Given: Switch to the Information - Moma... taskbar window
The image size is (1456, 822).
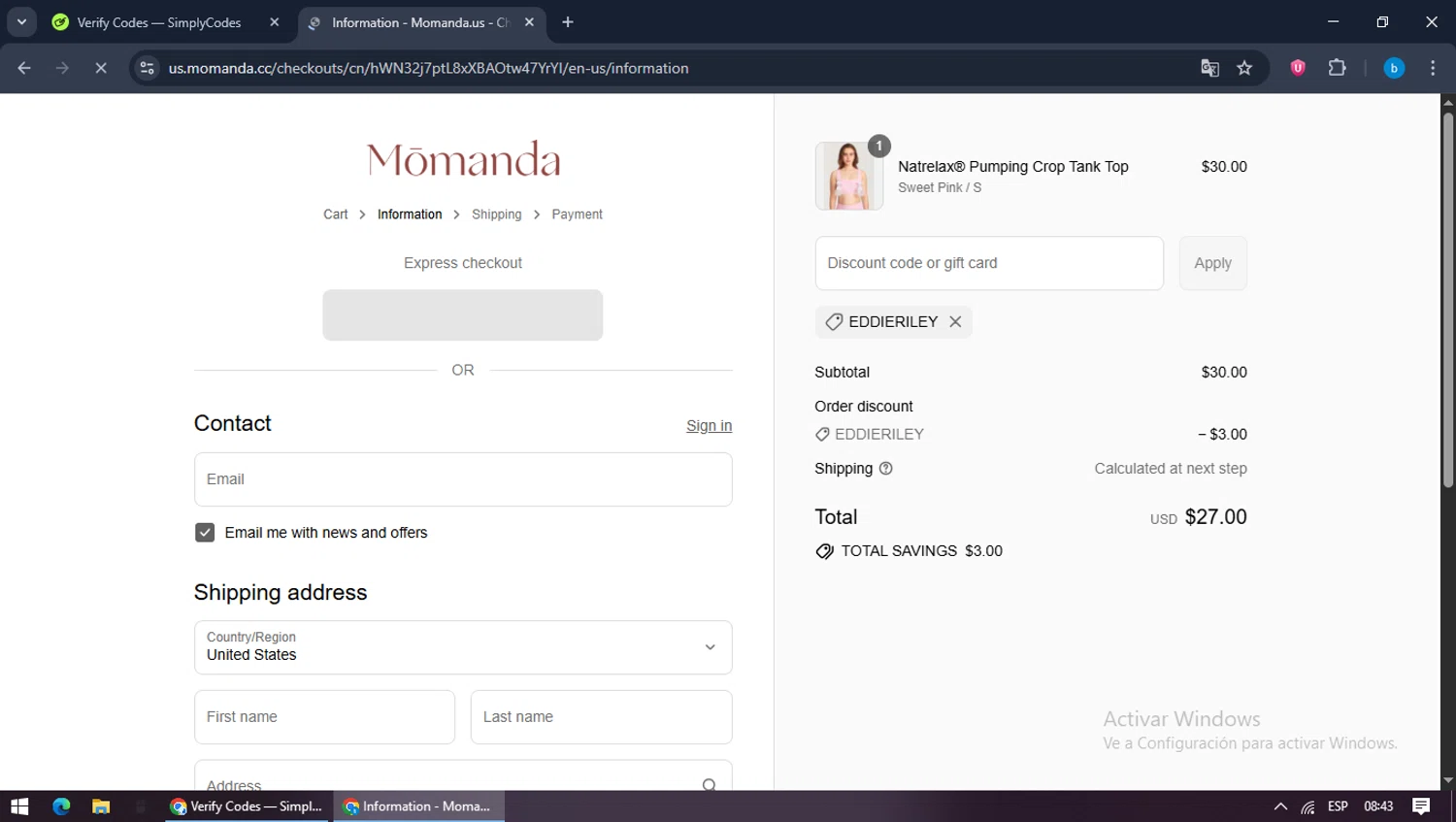Looking at the screenshot, I should (x=419, y=806).
